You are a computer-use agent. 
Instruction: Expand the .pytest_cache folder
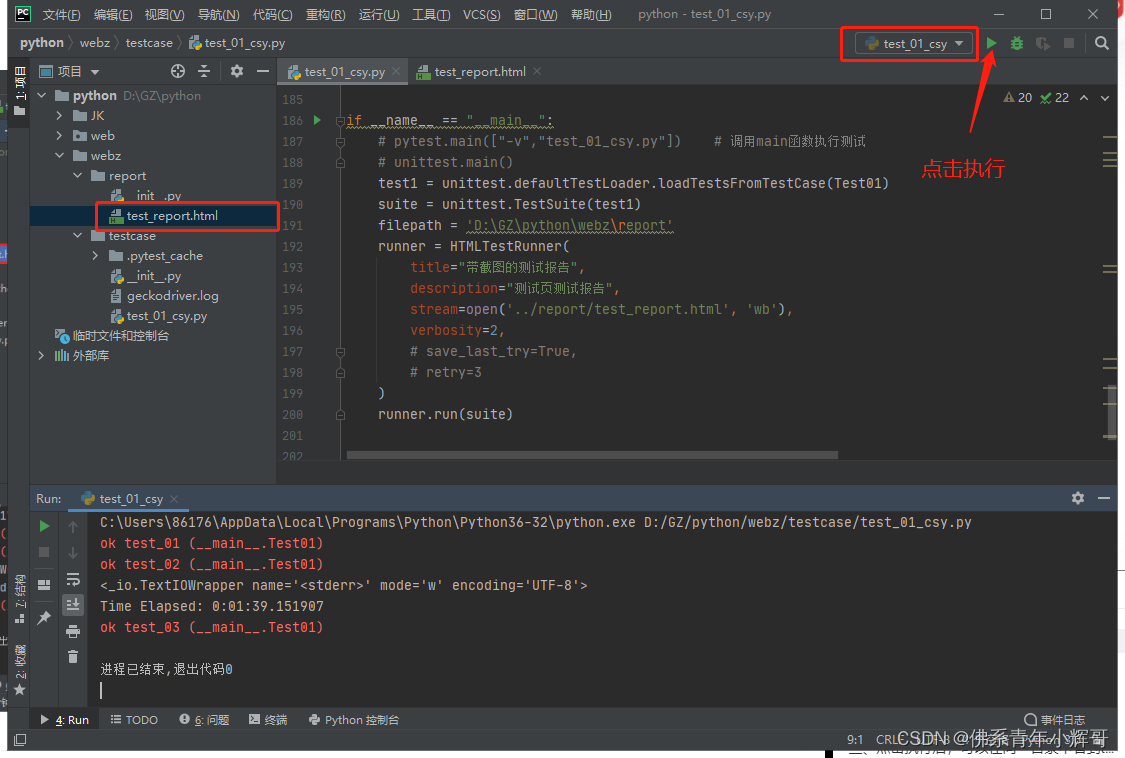coord(95,256)
